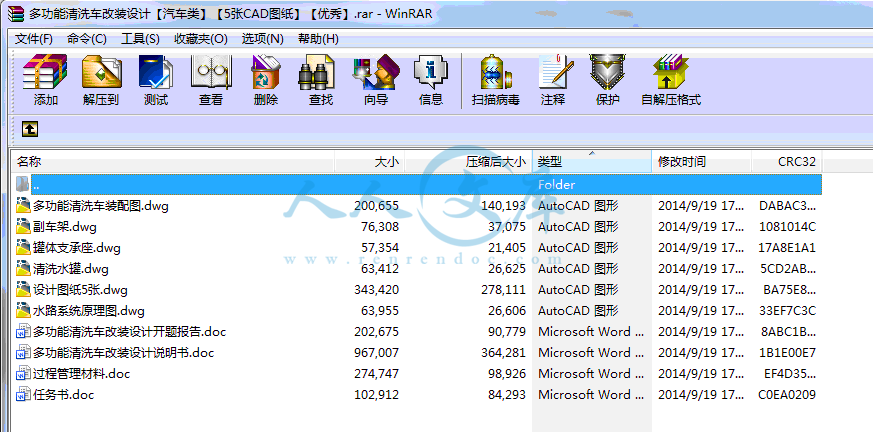Image resolution: width=873 pixels, height=432 pixels.
Task: Click the 'Folder' type cell in the '..' row
Action: 556,185
